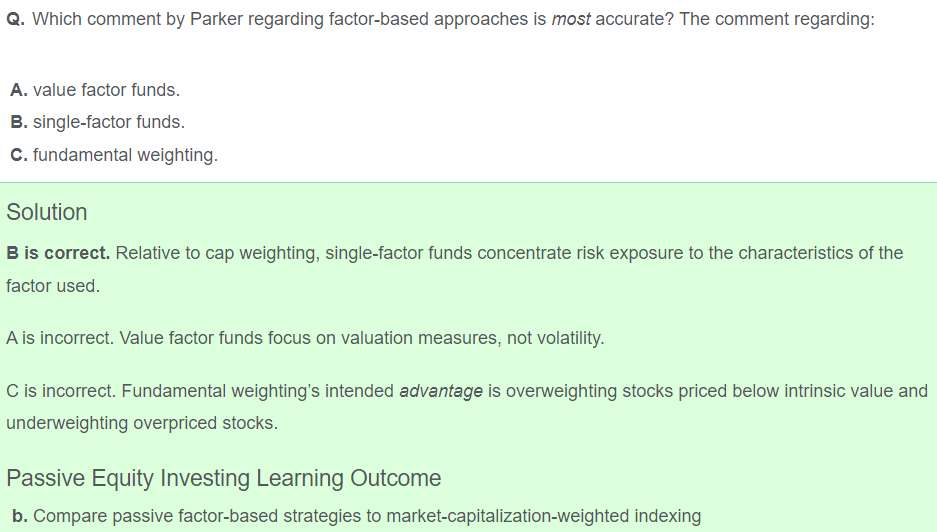Click the 'underweighting overpriced stocks.' line
Viewport: 937px width, 532px height.
tap(141, 423)
